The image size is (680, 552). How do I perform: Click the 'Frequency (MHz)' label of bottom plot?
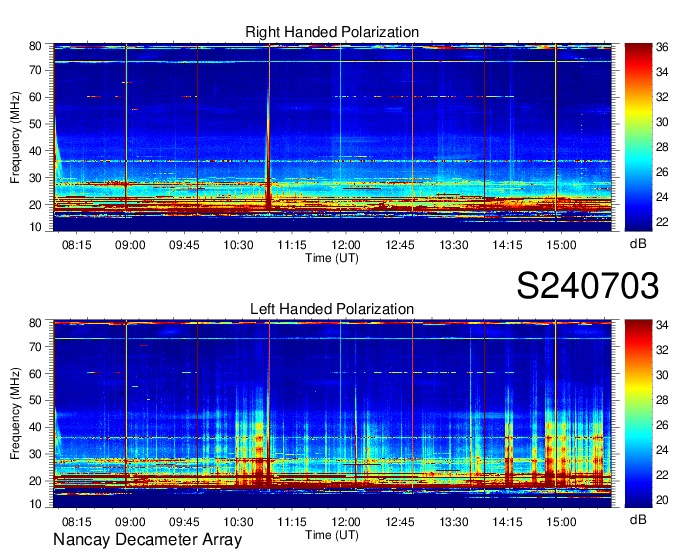(16, 414)
